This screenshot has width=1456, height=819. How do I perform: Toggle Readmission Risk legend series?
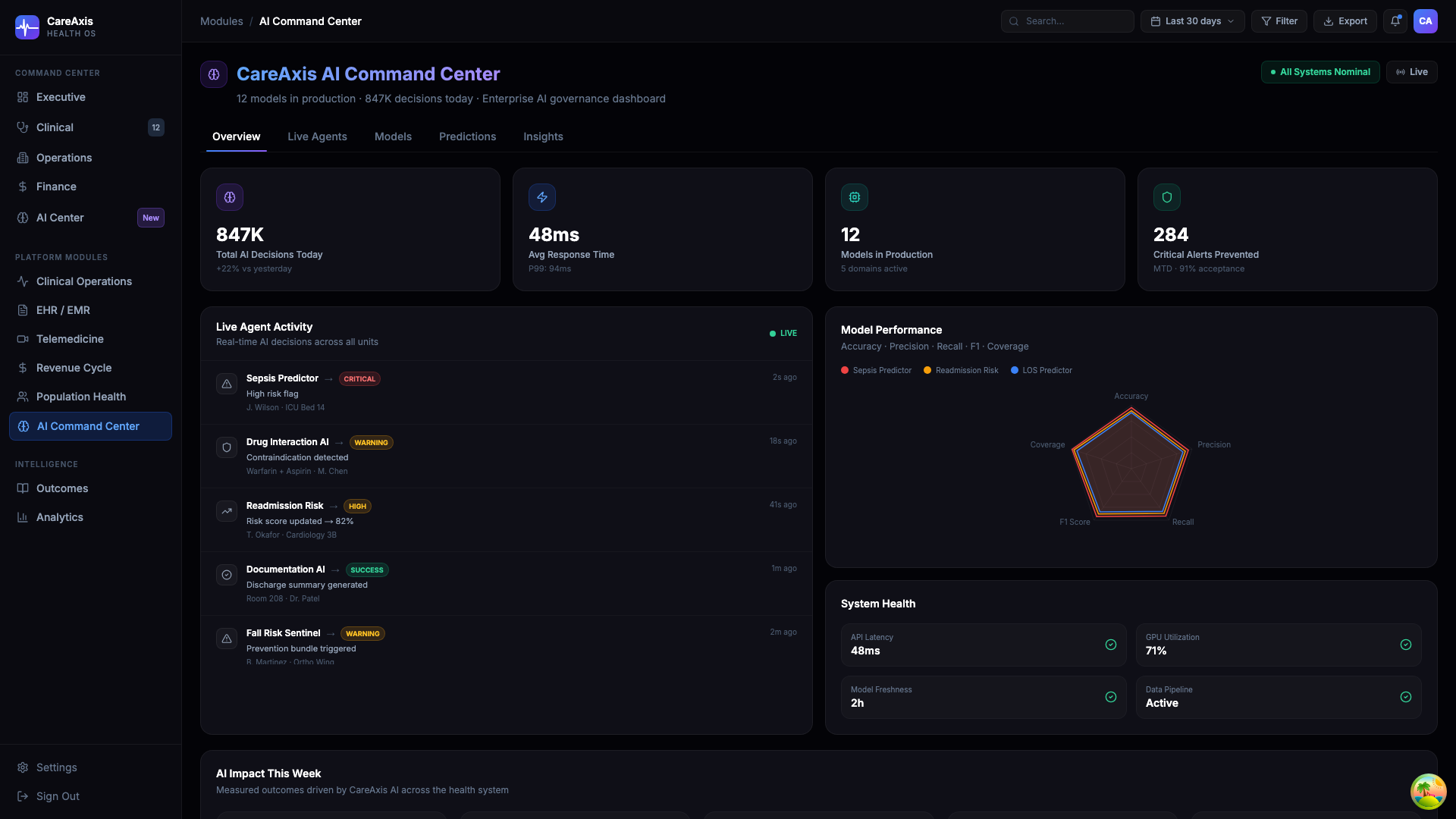961,370
